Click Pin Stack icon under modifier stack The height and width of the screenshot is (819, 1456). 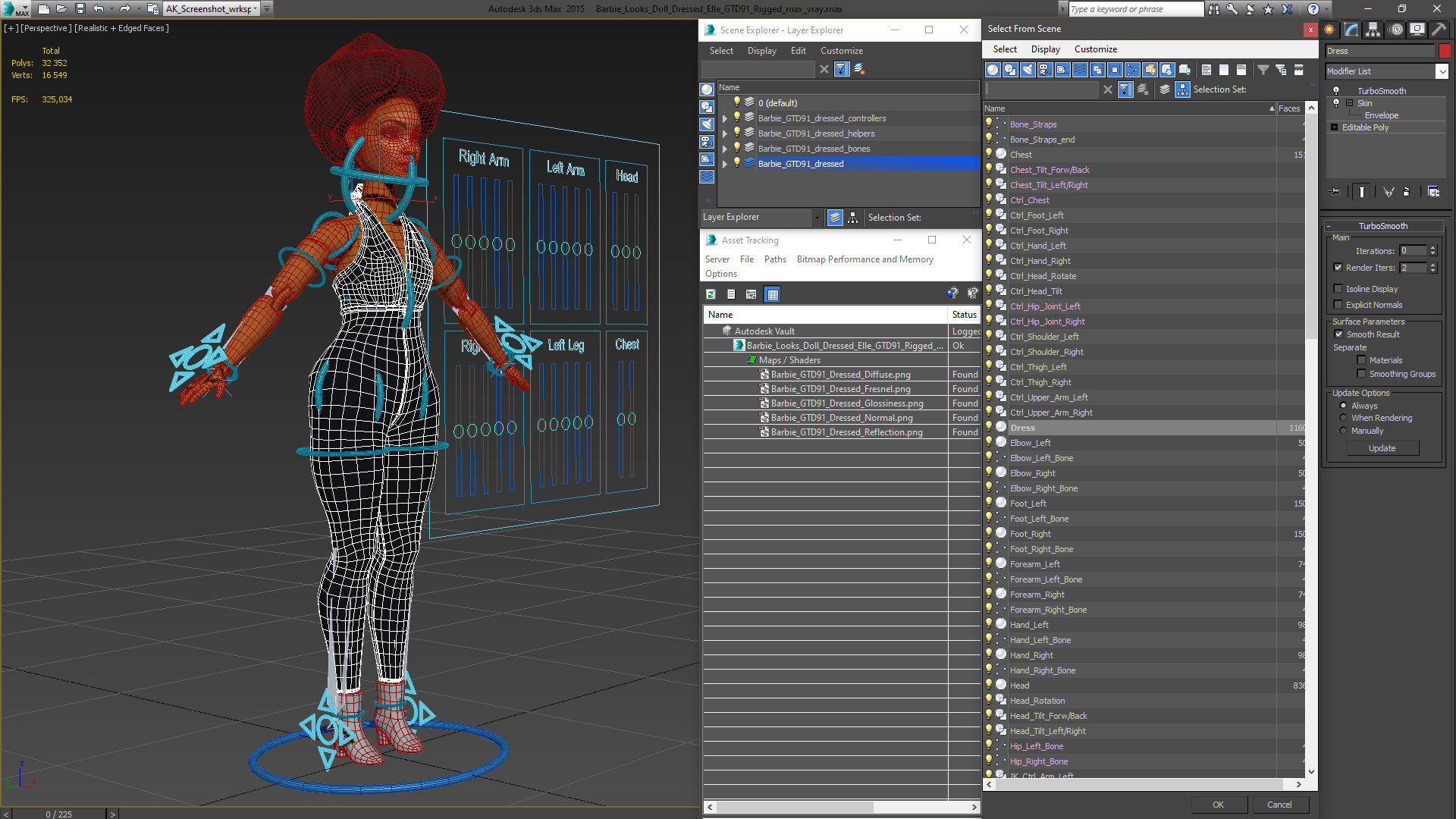pyautogui.click(x=1335, y=192)
